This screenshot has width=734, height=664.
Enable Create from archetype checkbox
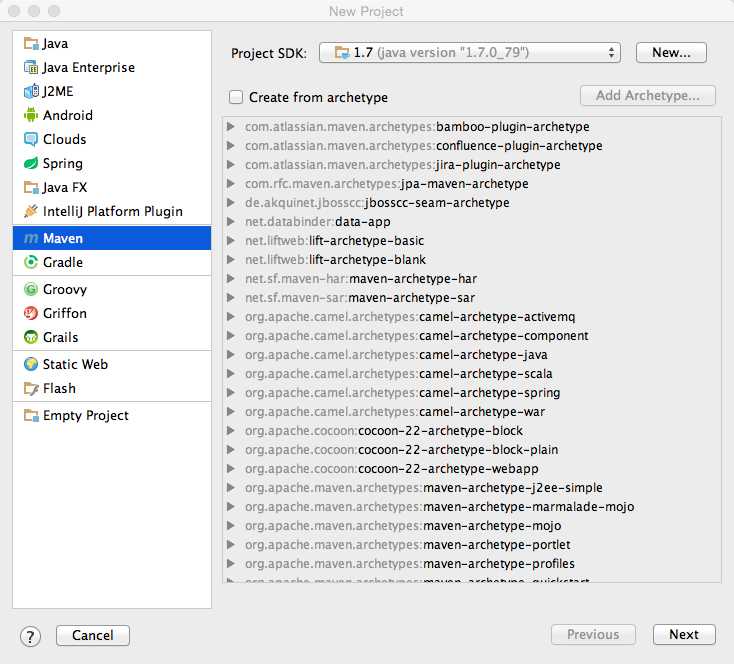tap(236, 97)
